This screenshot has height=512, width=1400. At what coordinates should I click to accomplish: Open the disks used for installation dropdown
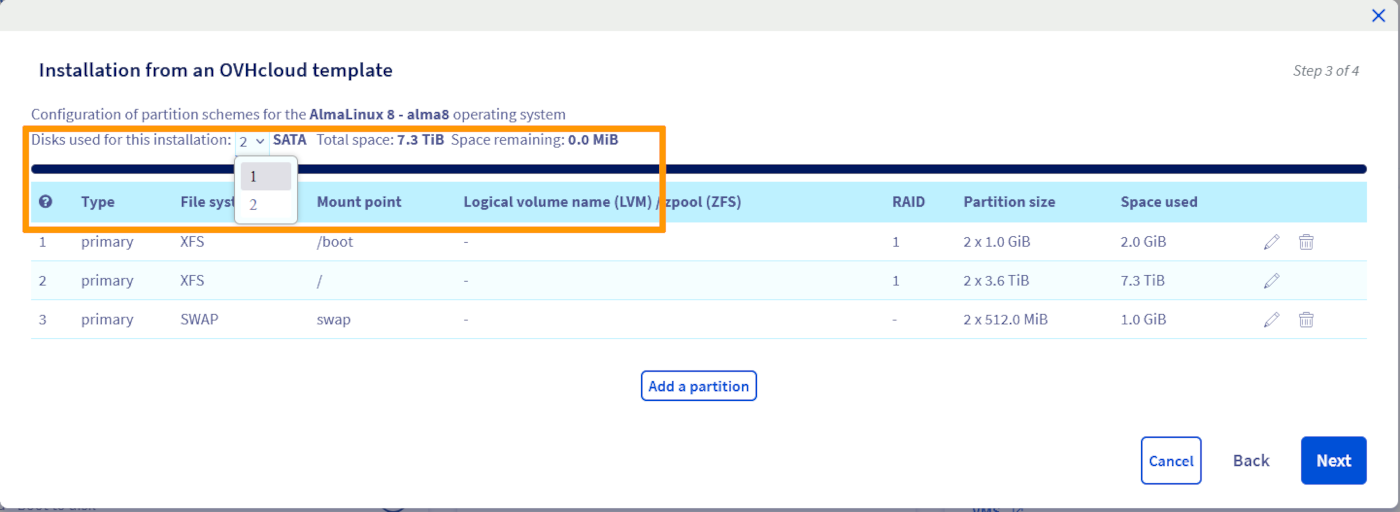[x=251, y=141]
